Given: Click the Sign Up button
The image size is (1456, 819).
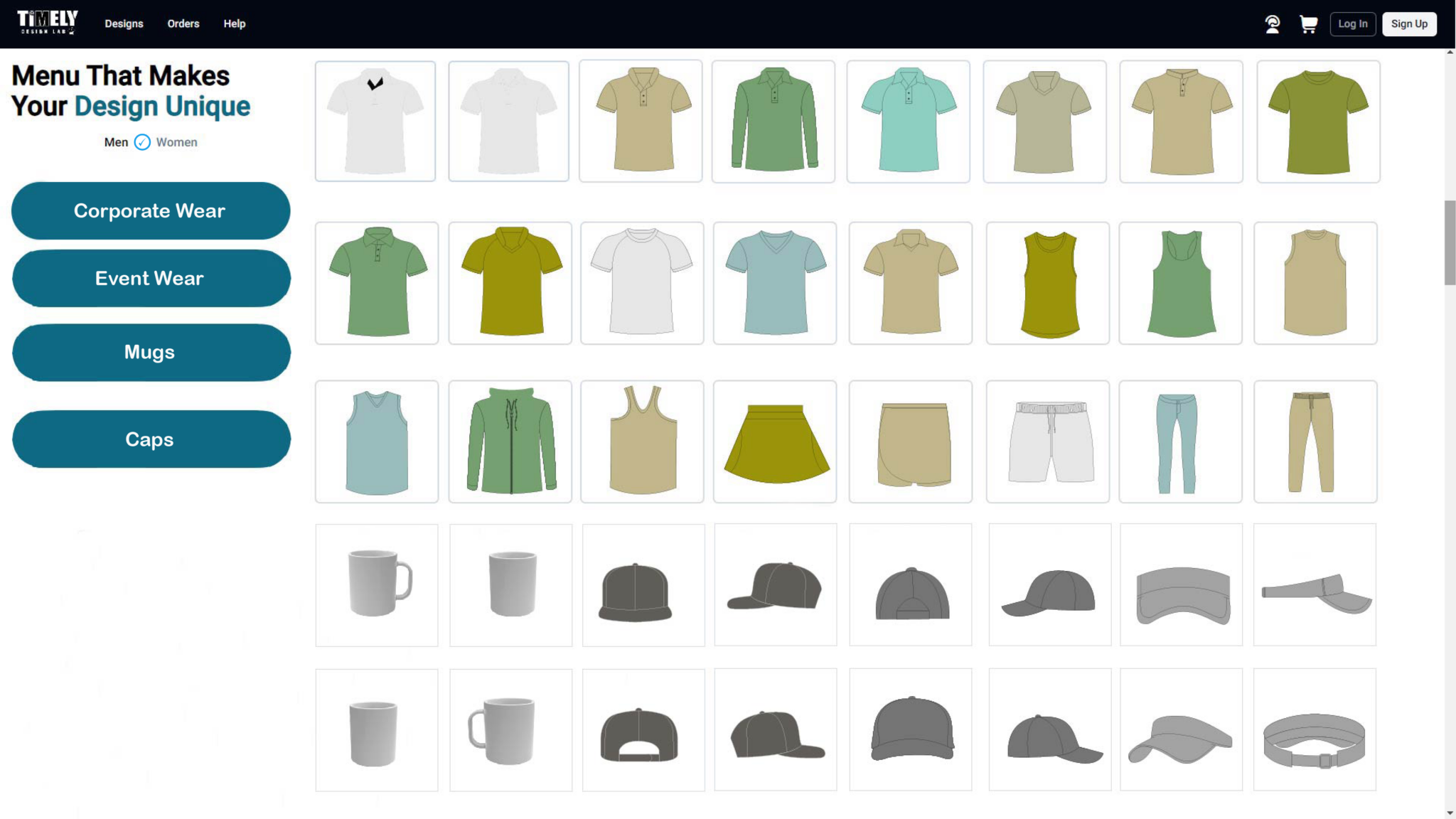Looking at the screenshot, I should coord(1409,23).
